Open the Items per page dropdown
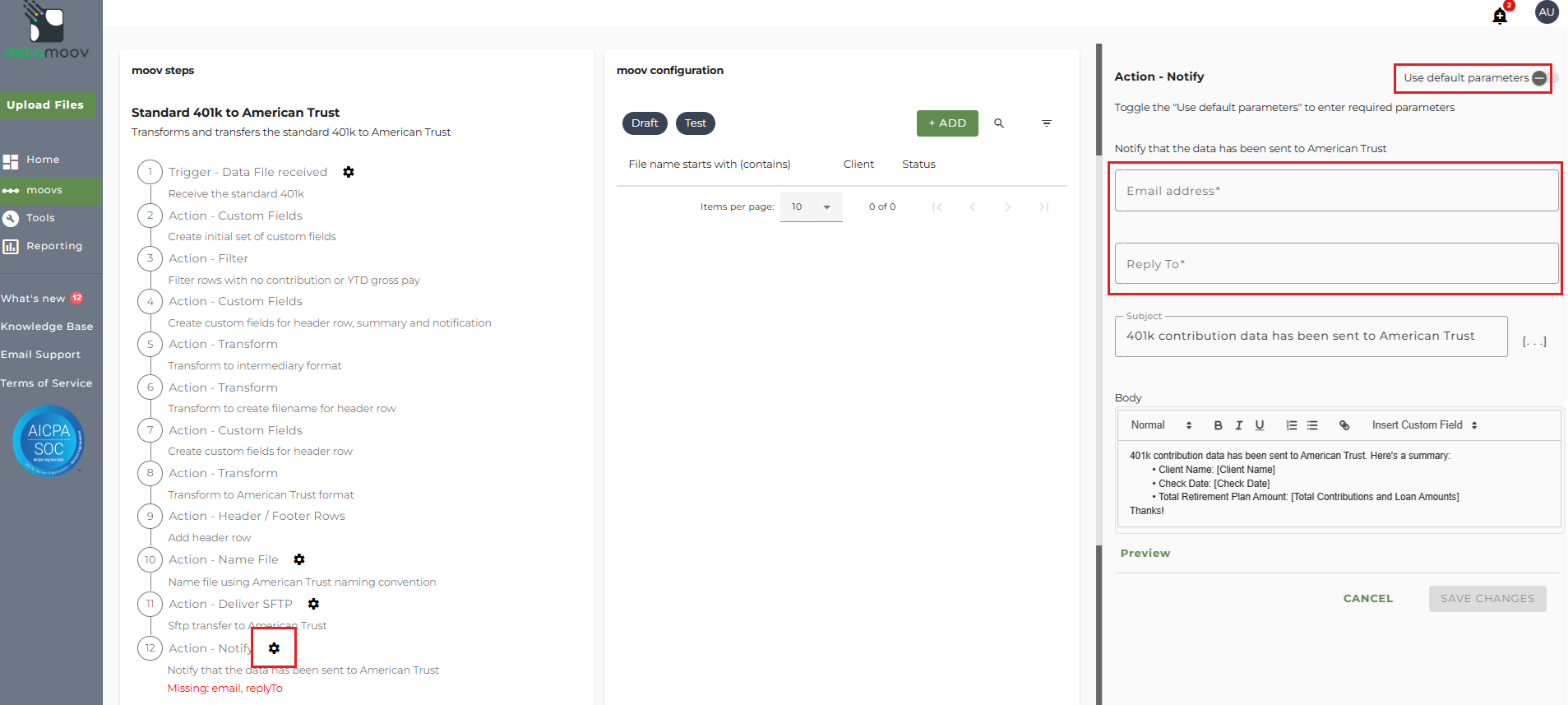This screenshot has height=705, width=1568. (812, 207)
